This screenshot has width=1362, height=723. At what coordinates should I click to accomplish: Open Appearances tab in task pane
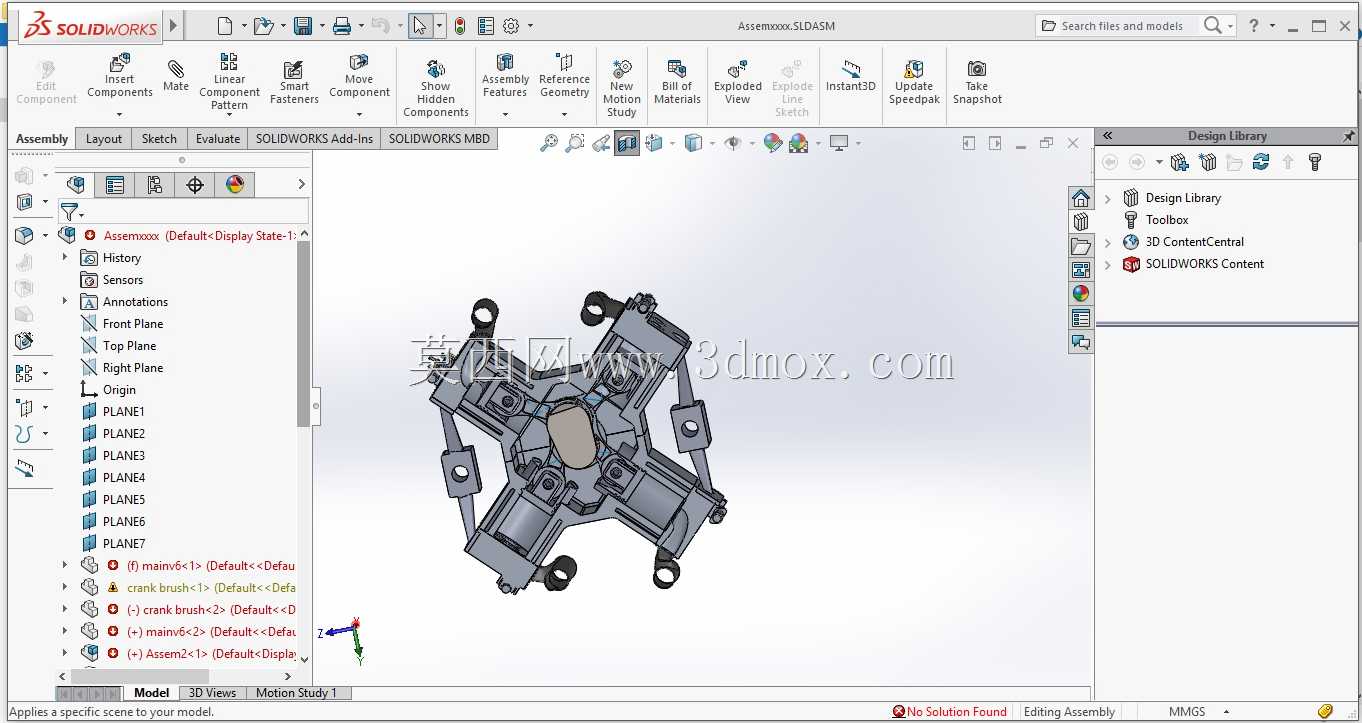[1081, 294]
